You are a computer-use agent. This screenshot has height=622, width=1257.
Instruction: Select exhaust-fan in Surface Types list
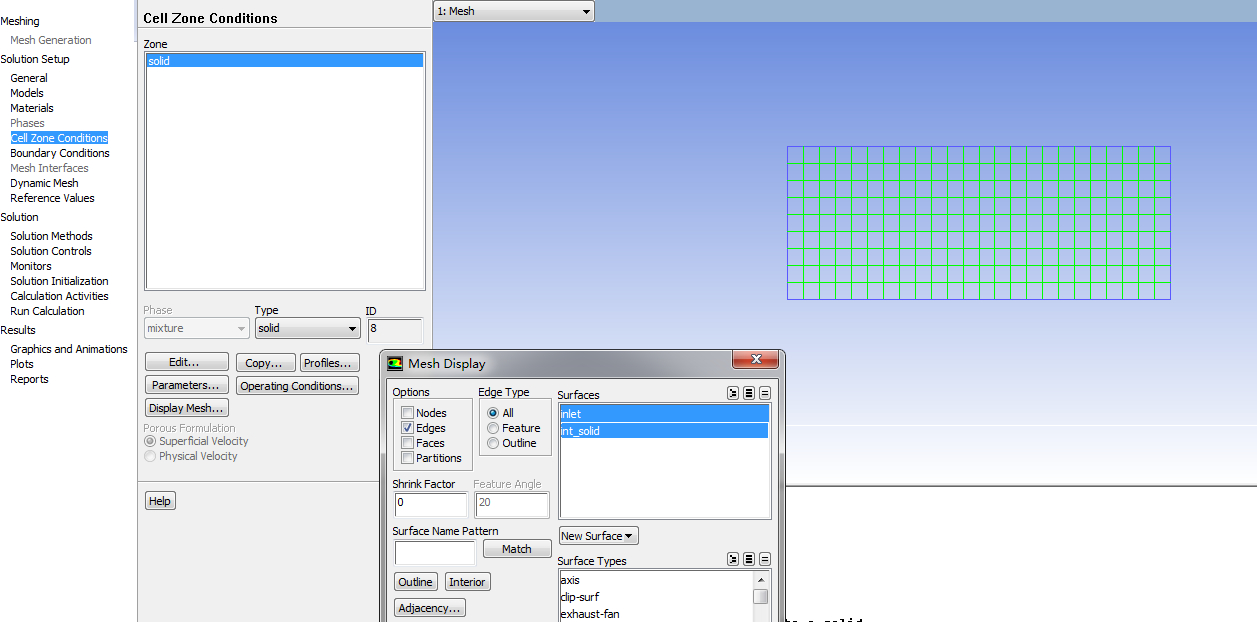[x=656, y=614]
